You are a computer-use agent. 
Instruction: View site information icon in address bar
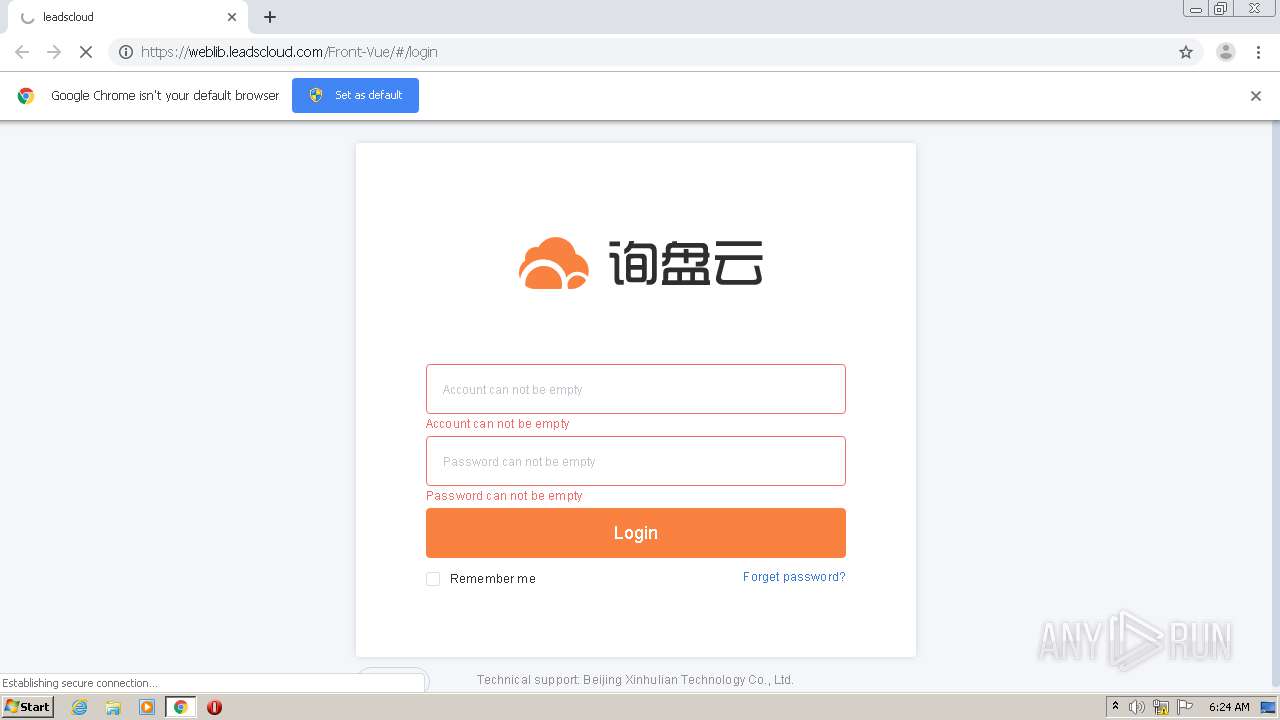(x=126, y=52)
